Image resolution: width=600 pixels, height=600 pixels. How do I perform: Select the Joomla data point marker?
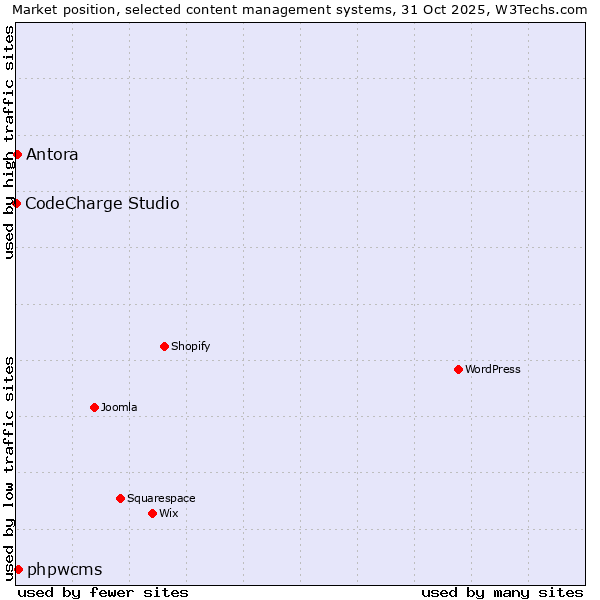click(x=94, y=407)
